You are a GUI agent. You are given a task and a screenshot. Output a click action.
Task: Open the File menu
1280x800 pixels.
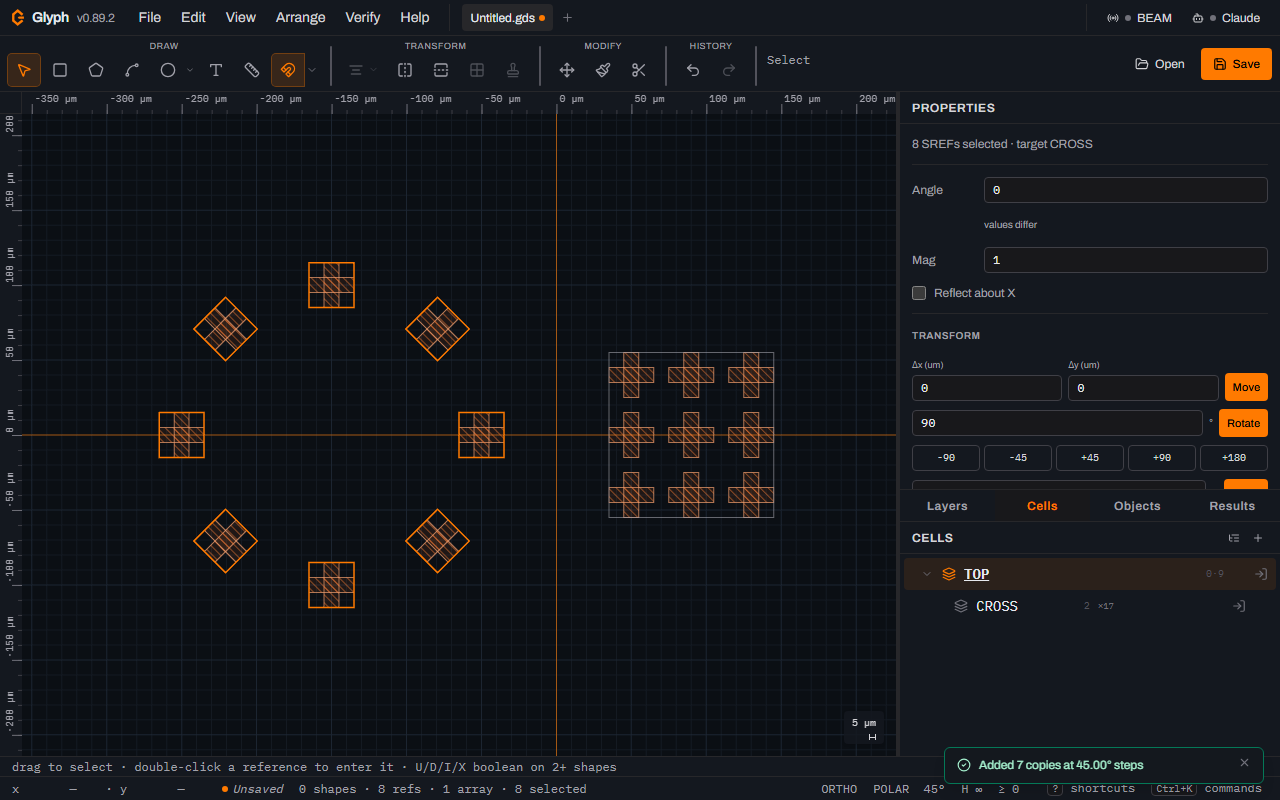149,17
